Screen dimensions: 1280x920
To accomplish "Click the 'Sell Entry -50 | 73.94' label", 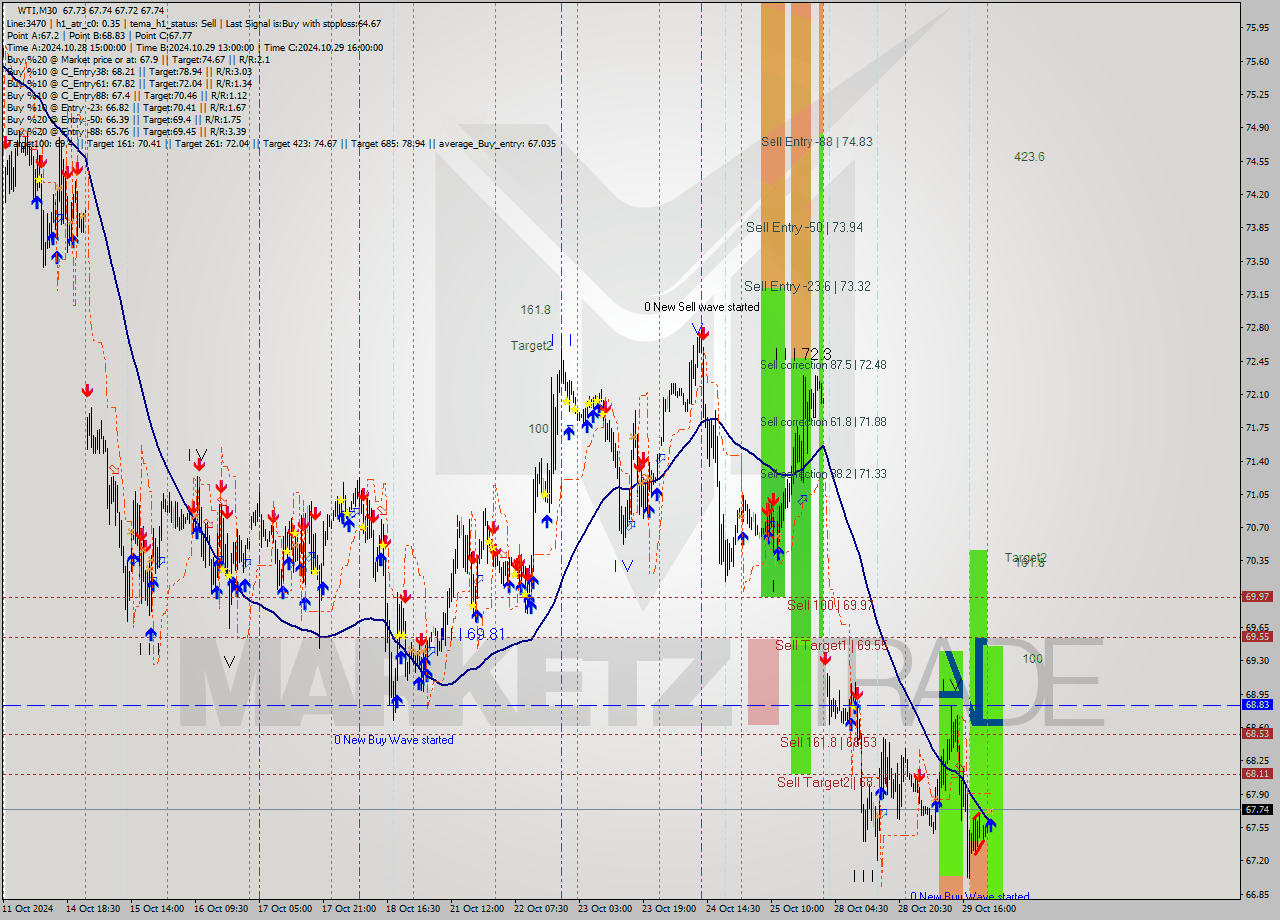I will [x=804, y=227].
